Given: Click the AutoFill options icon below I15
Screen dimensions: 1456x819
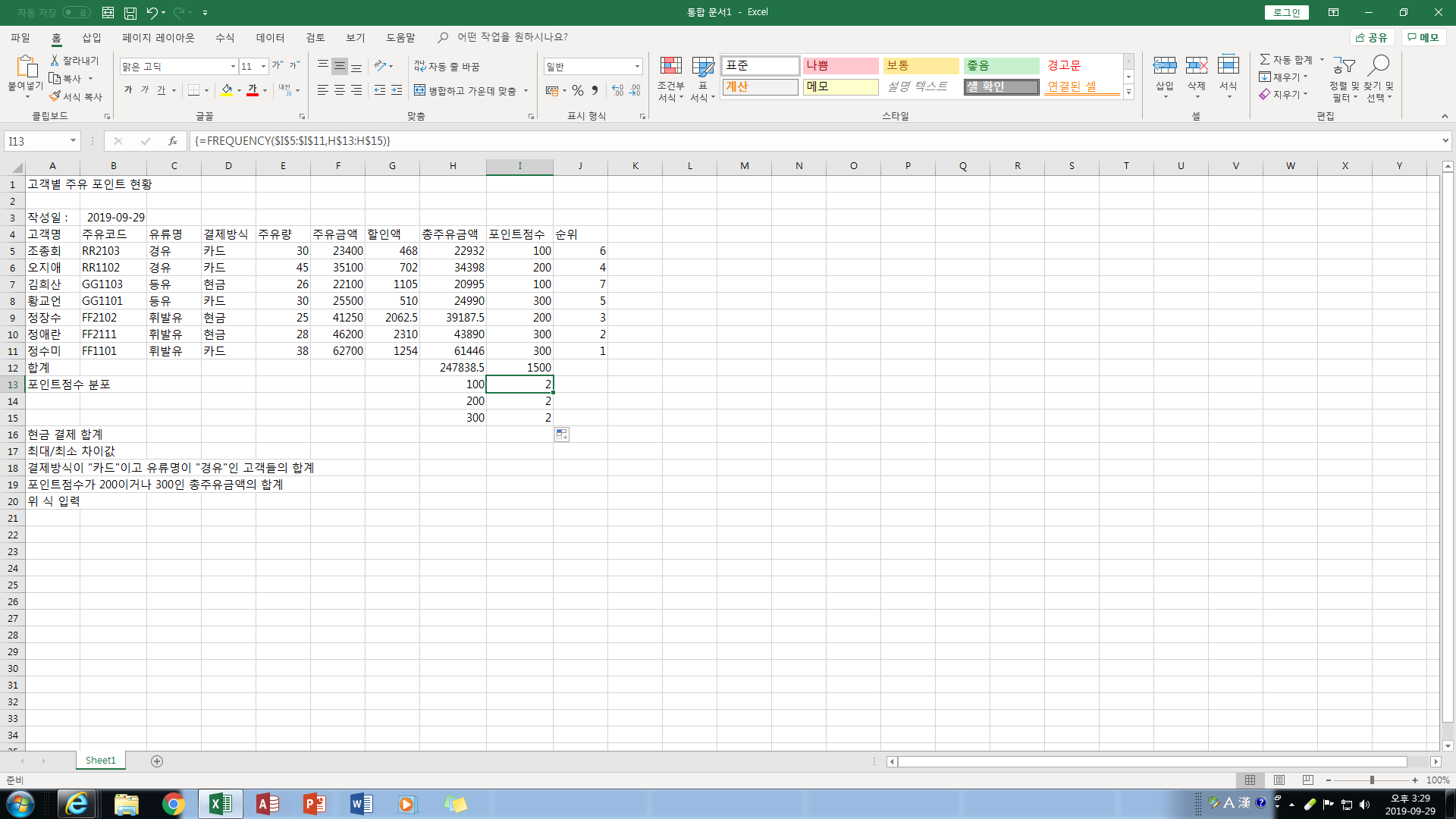Looking at the screenshot, I should point(562,435).
